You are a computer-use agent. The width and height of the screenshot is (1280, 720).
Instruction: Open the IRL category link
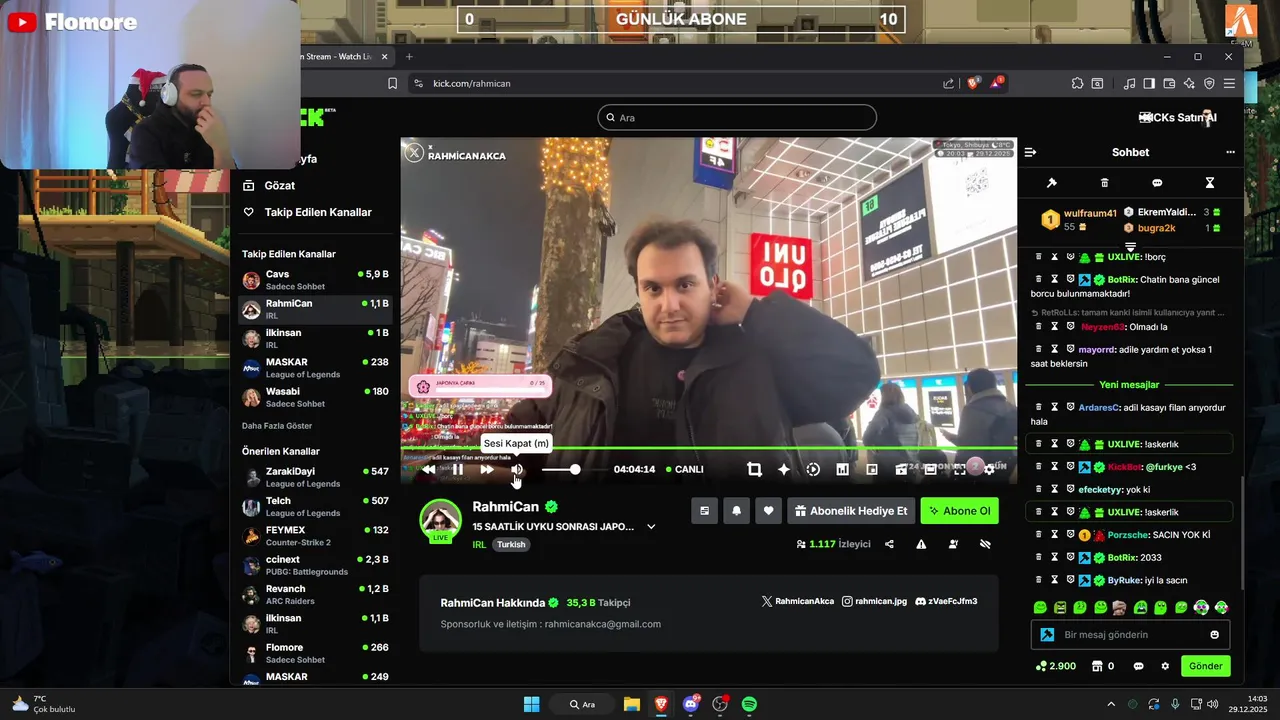[x=479, y=545]
